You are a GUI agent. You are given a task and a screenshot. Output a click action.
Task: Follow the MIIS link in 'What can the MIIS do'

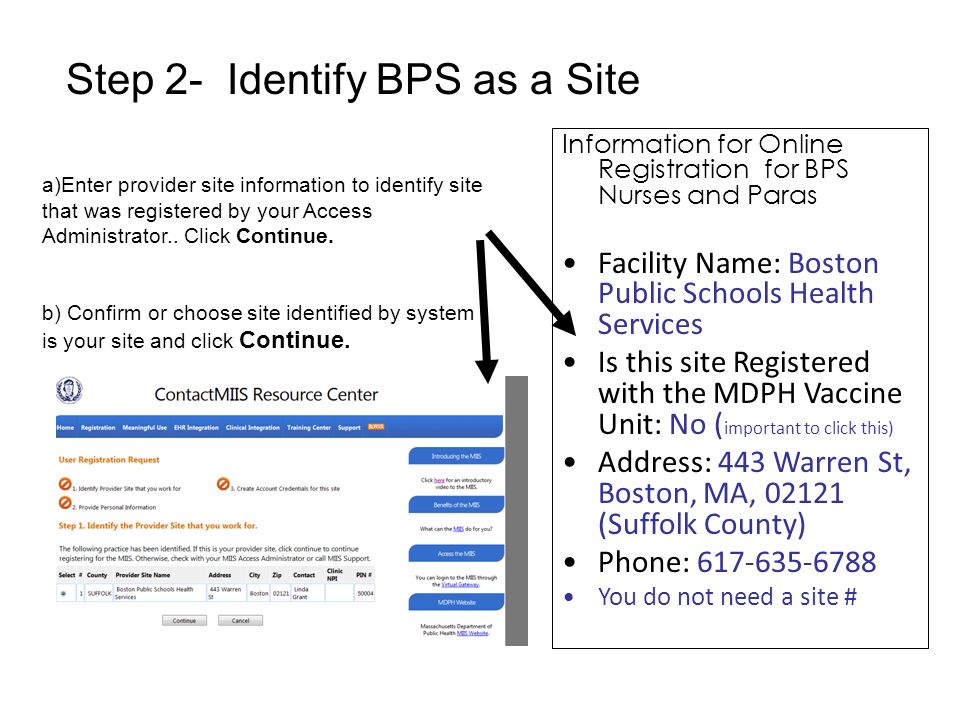(x=458, y=529)
